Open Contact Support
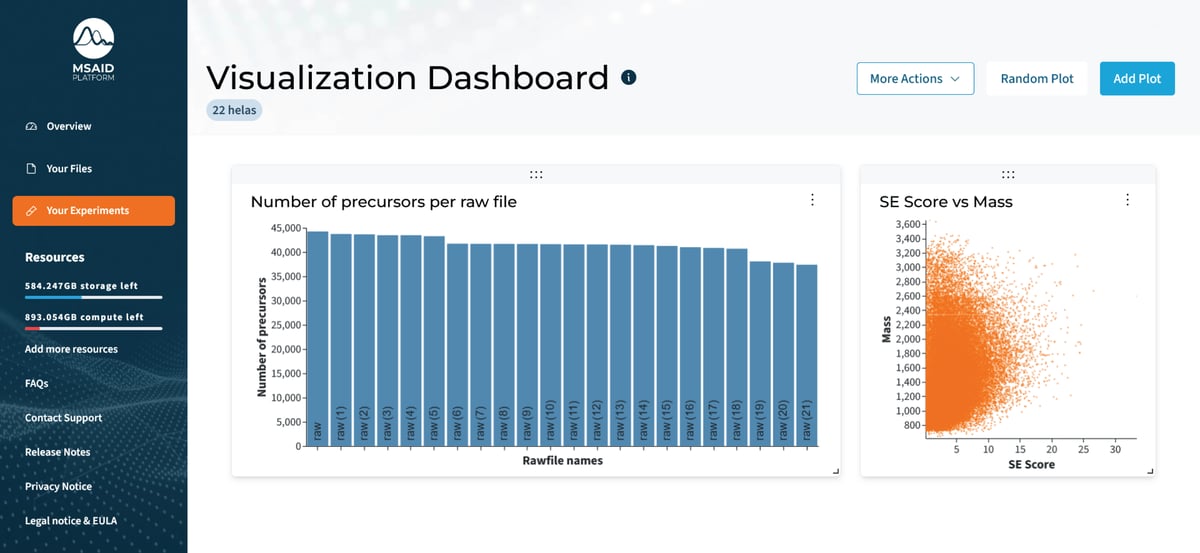The image size is (1200, 553). (63, 418)
